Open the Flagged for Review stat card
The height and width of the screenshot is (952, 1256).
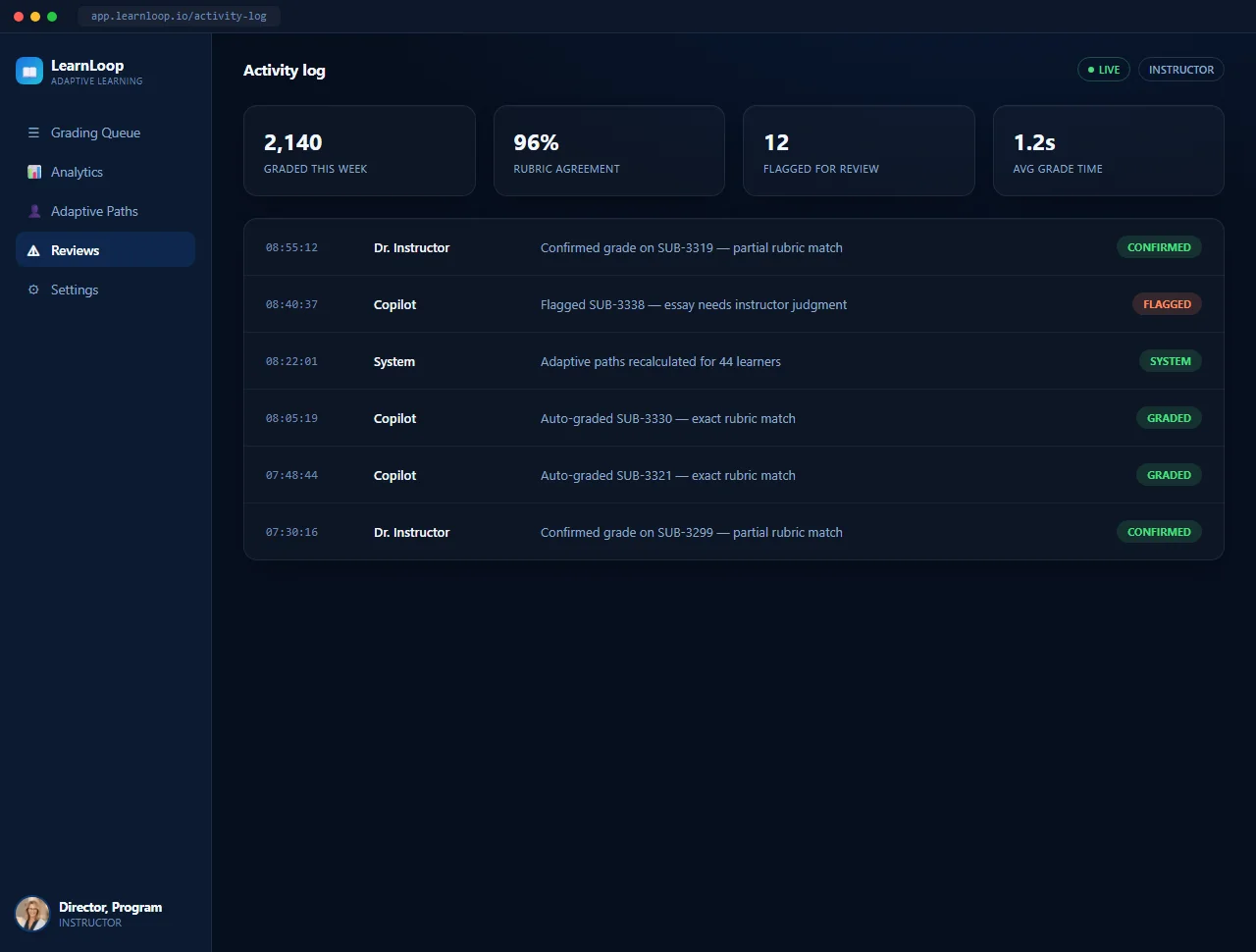859,151
